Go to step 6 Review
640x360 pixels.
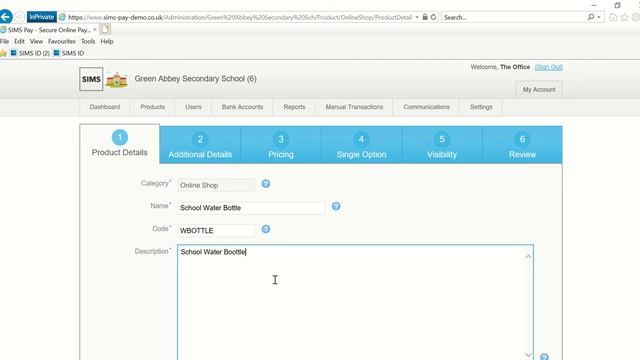click(522, 145)
